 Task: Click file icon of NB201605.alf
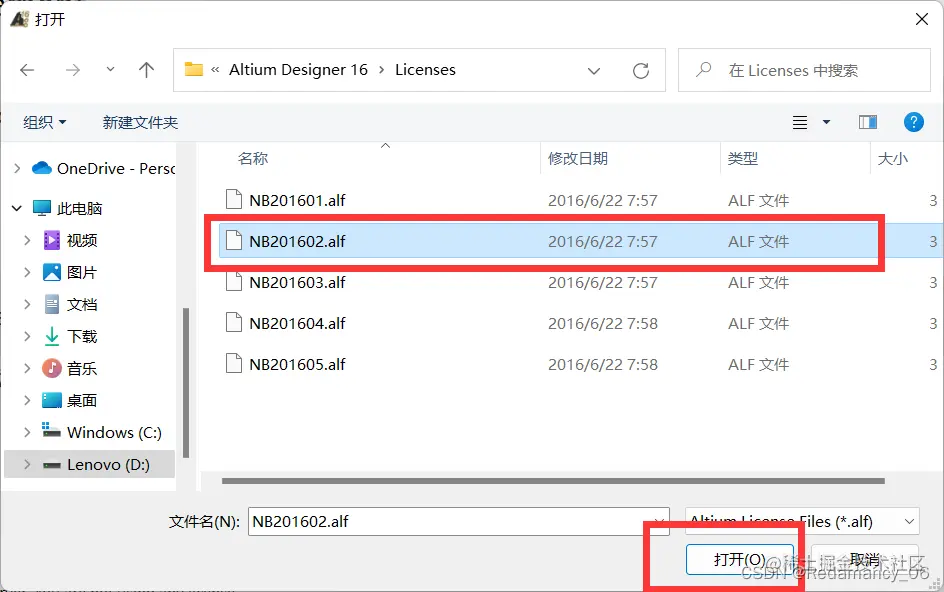pos(234,363)
